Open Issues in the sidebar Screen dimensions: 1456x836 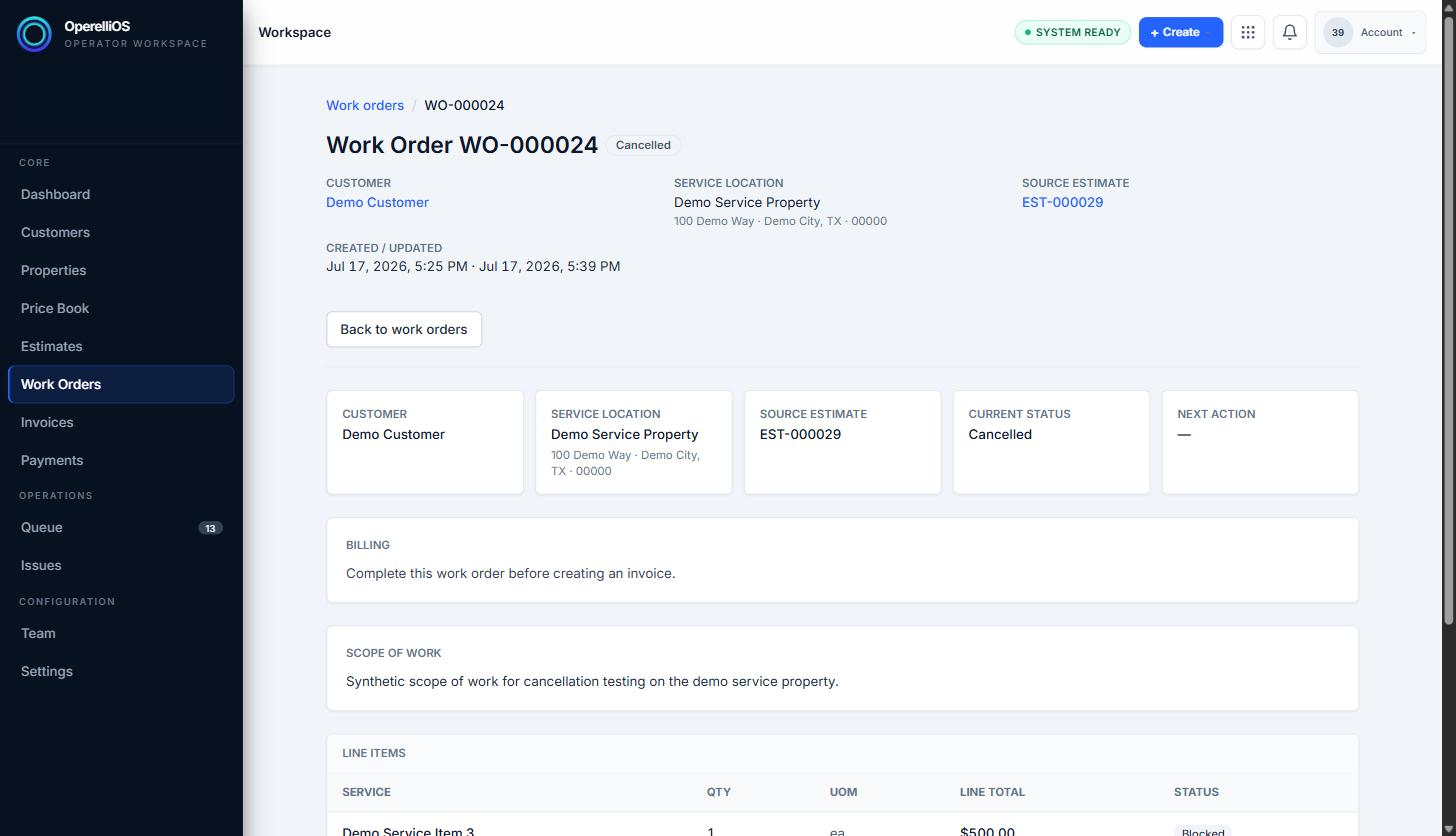coord(121,565)
